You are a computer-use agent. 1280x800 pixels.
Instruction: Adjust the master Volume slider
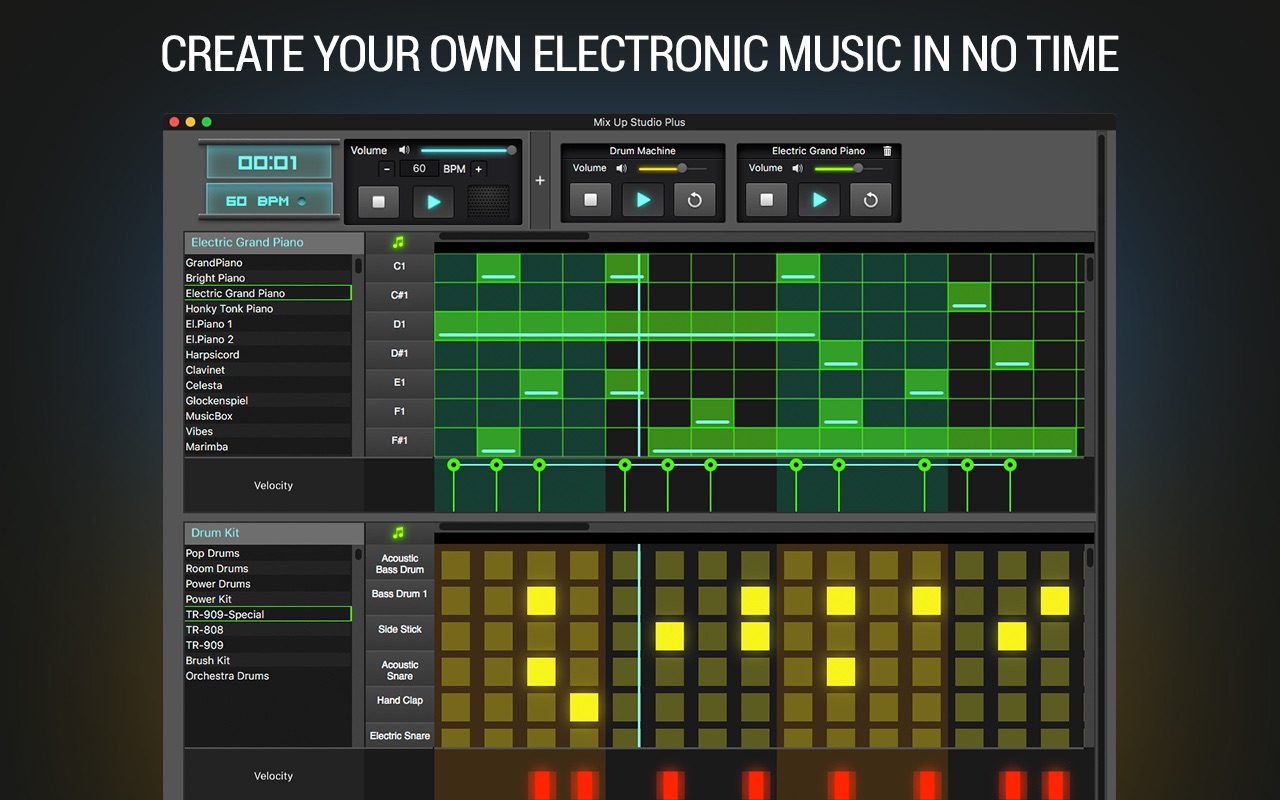pyautogui.click(x=467, y=150)
